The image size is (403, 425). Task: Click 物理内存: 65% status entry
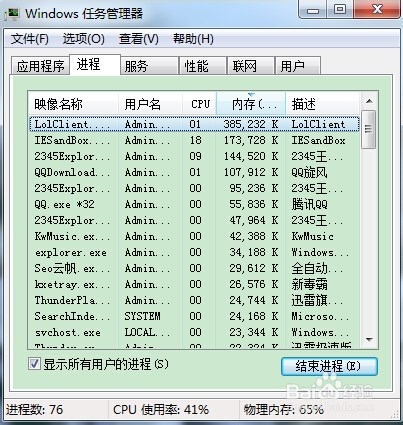(x=284, y=410)
